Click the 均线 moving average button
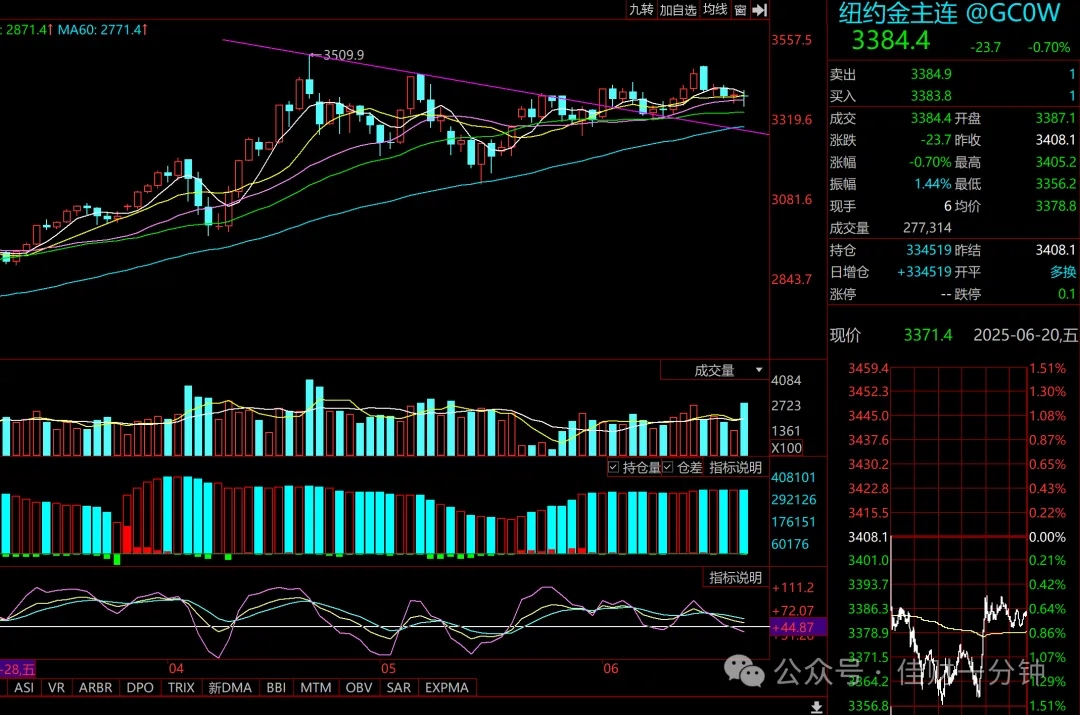The width and height of the screenshot is (1080, 715). tap(715, 10)
